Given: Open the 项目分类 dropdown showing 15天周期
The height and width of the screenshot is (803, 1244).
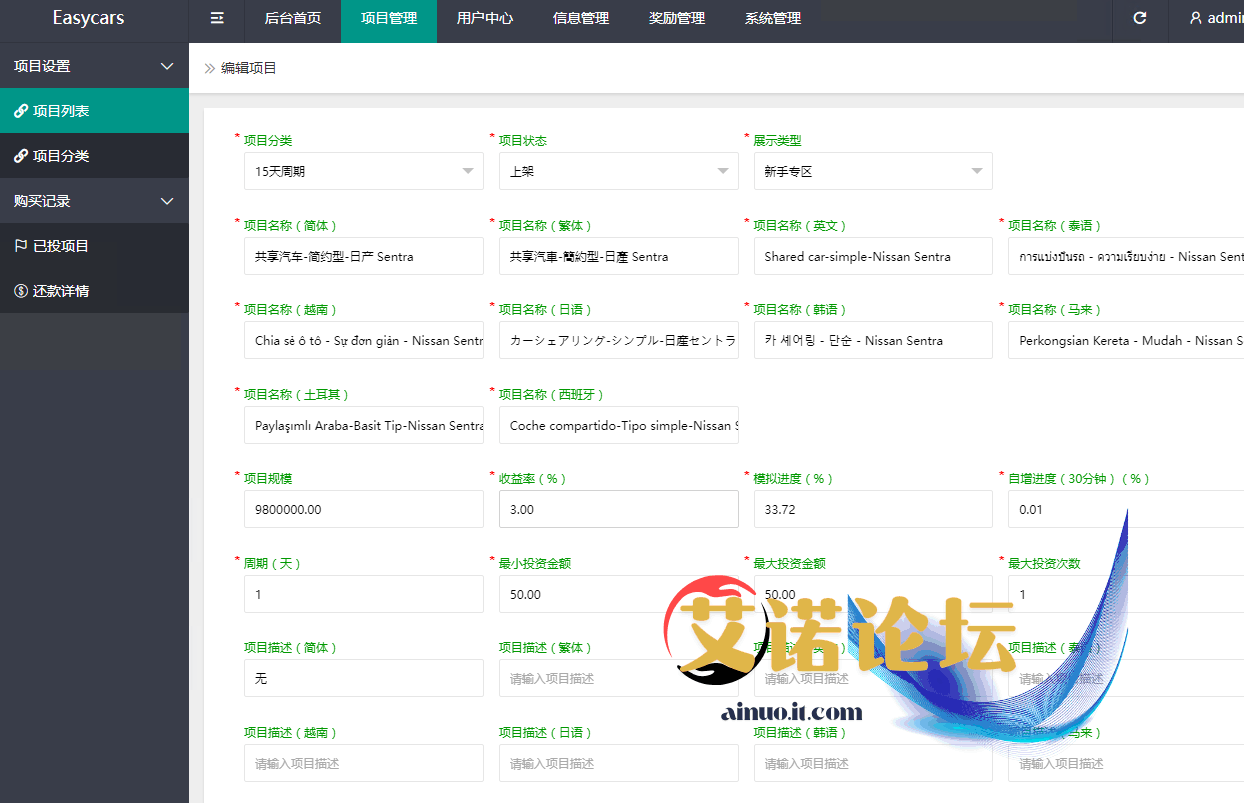Looking at the screenshot, I should pos(364,171).
